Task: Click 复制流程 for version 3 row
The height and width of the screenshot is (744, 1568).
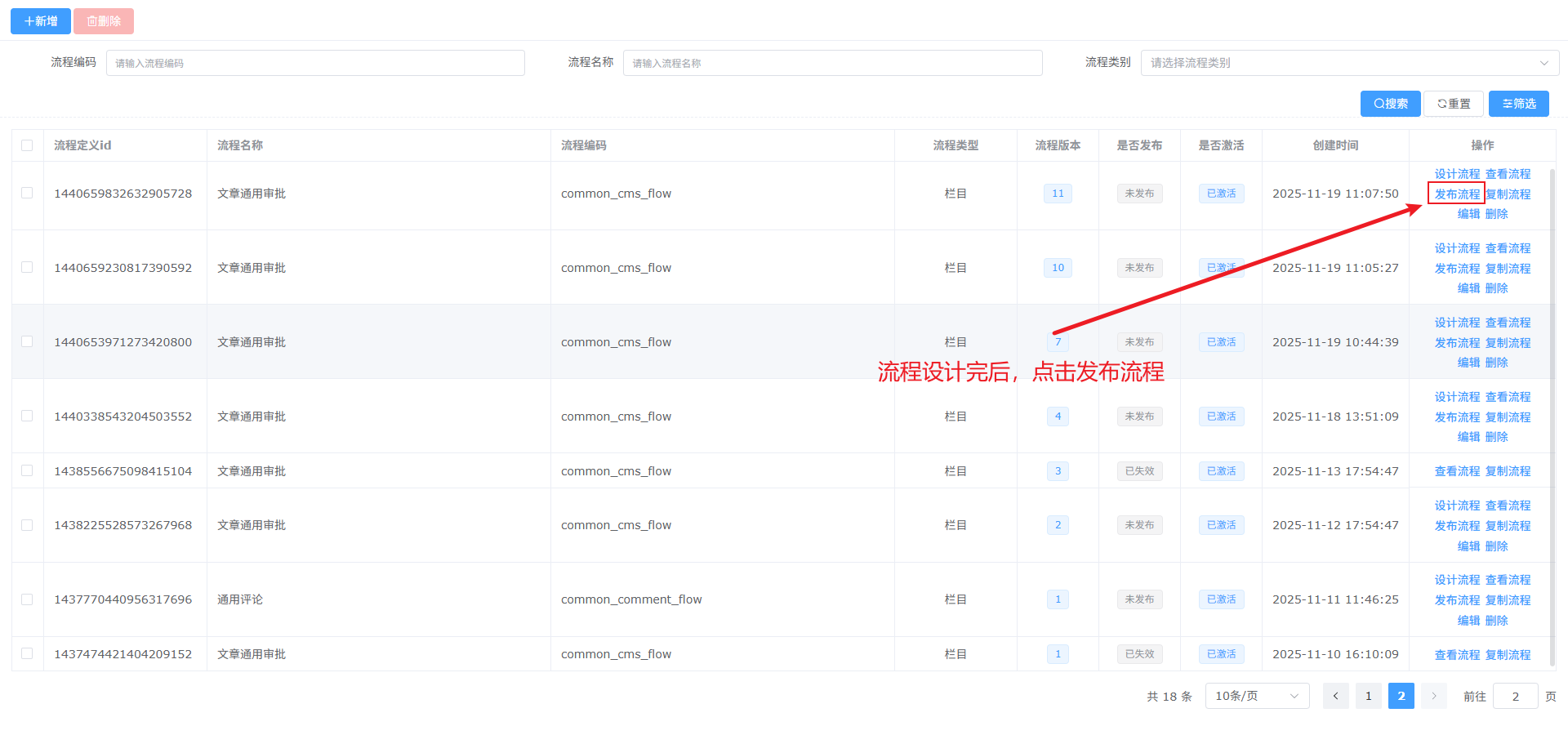Action: pos(1508,471)
